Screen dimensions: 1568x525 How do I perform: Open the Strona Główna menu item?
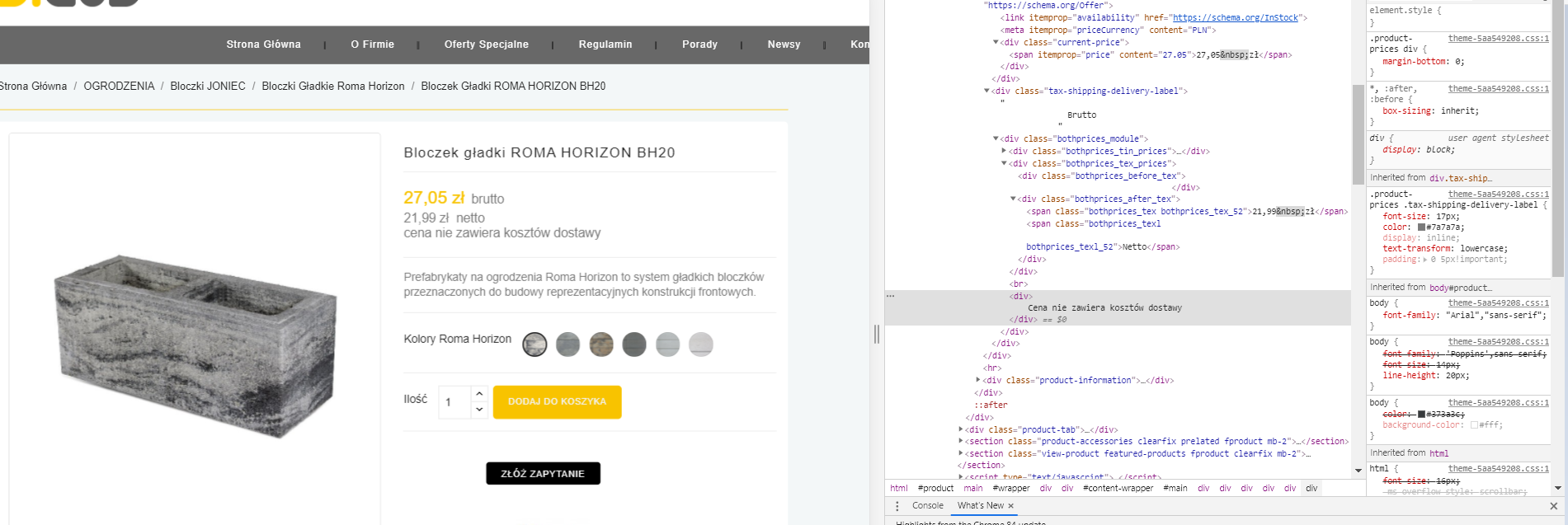coord(264,45)
